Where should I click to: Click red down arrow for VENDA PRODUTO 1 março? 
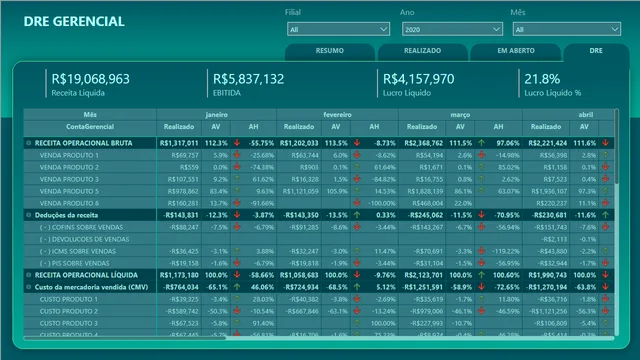(482, 155)
